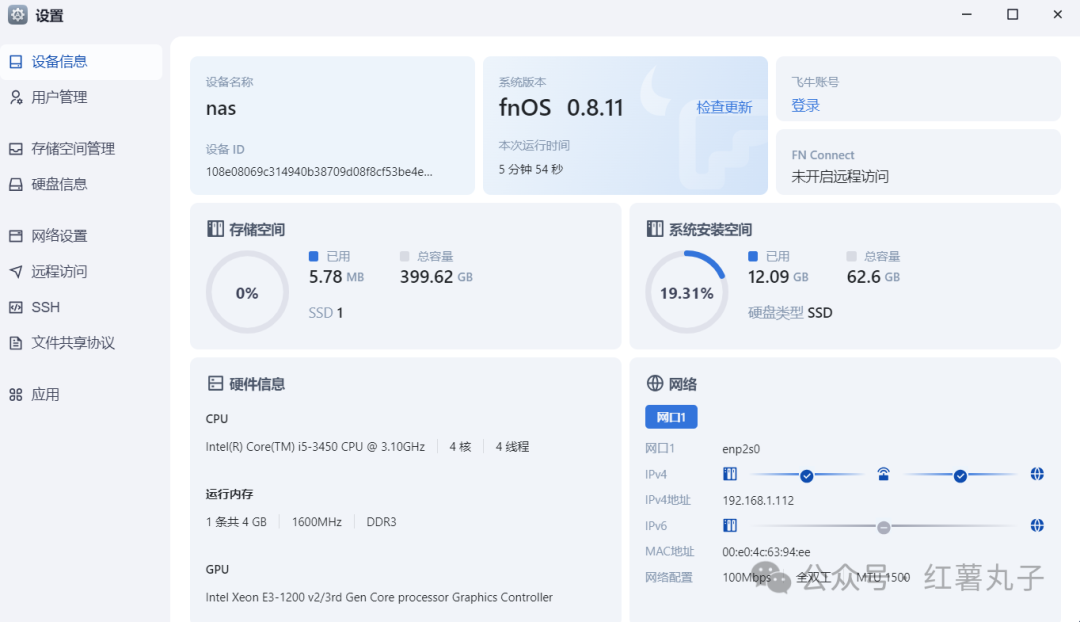The width and height of the screenshot is (1080, 622).
Task: Click the IPv6 disconnected status marker
Action: [883, 528]
